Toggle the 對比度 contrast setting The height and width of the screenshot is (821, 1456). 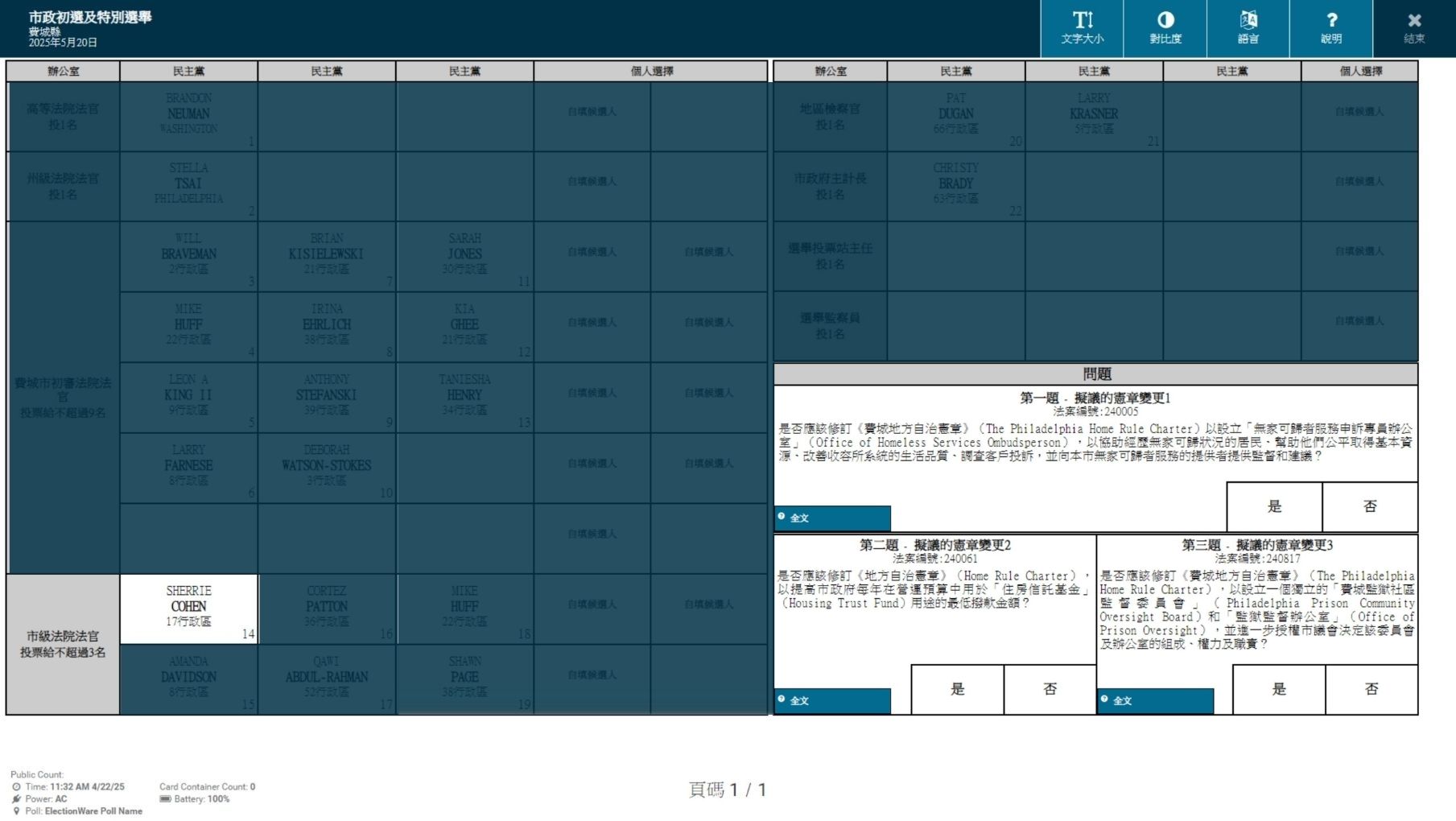[1165, 28]
